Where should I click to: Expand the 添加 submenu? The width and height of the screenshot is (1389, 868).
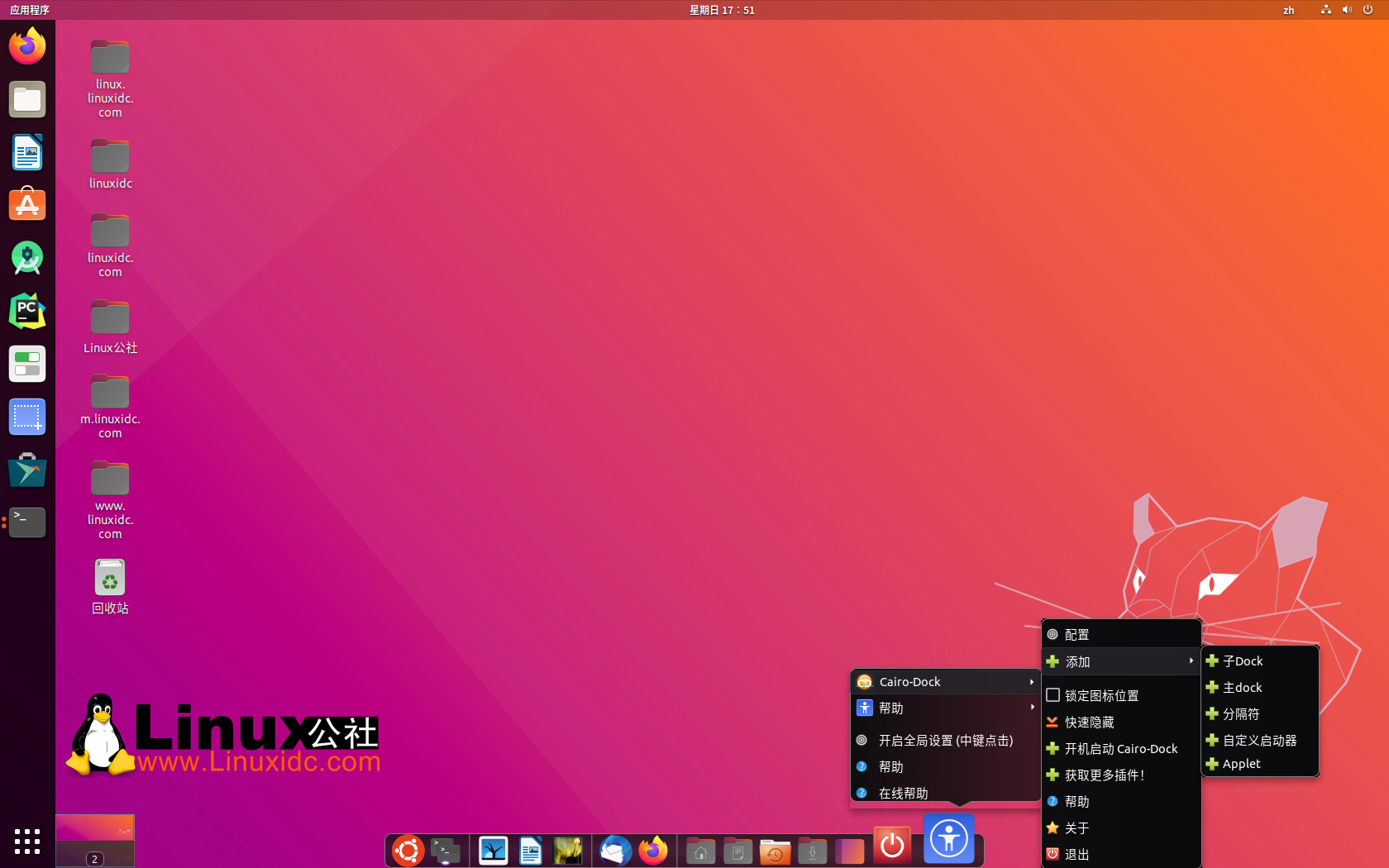[x=1077, y=661]
